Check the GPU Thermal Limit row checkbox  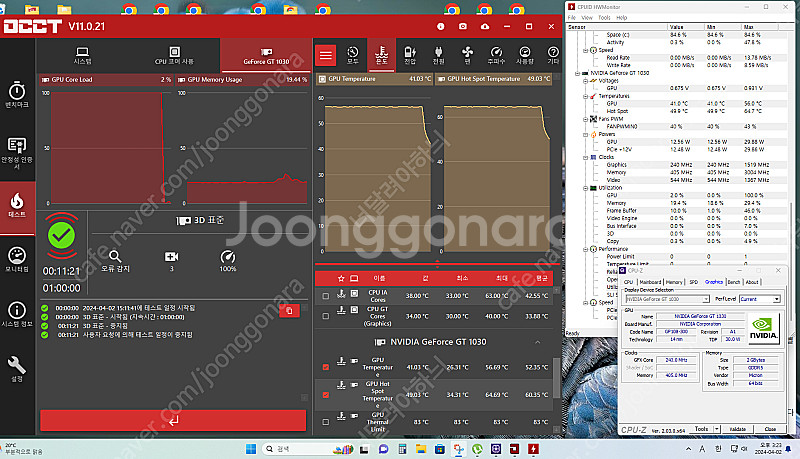326,422
